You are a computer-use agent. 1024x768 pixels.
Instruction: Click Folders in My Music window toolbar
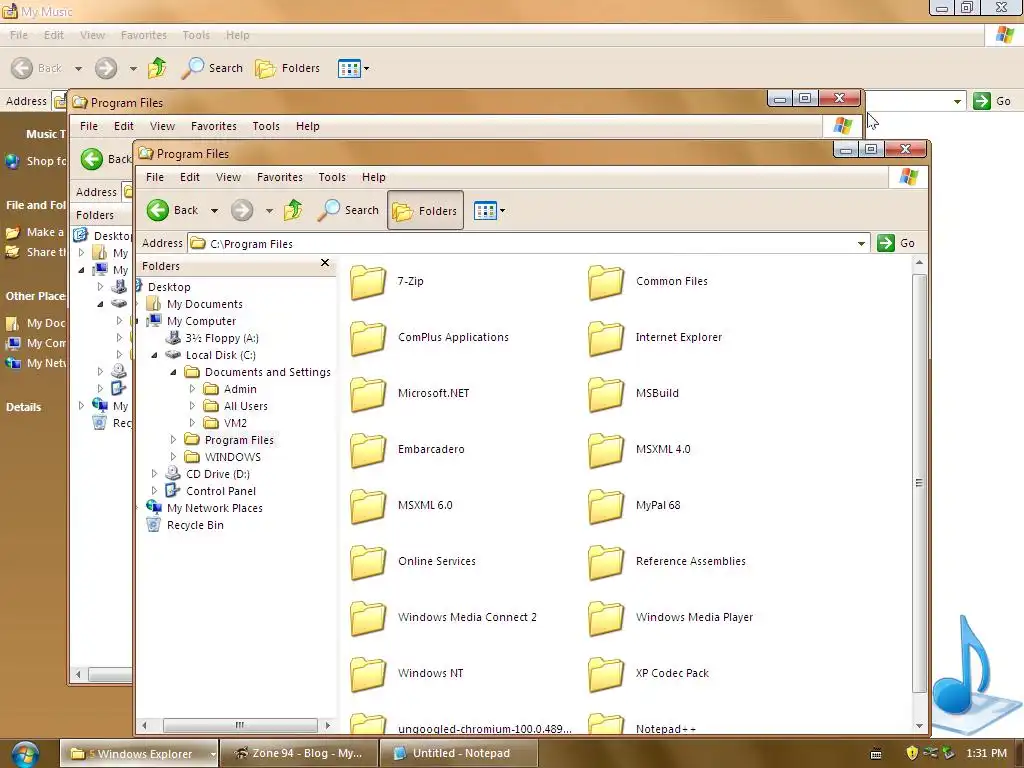287,68
